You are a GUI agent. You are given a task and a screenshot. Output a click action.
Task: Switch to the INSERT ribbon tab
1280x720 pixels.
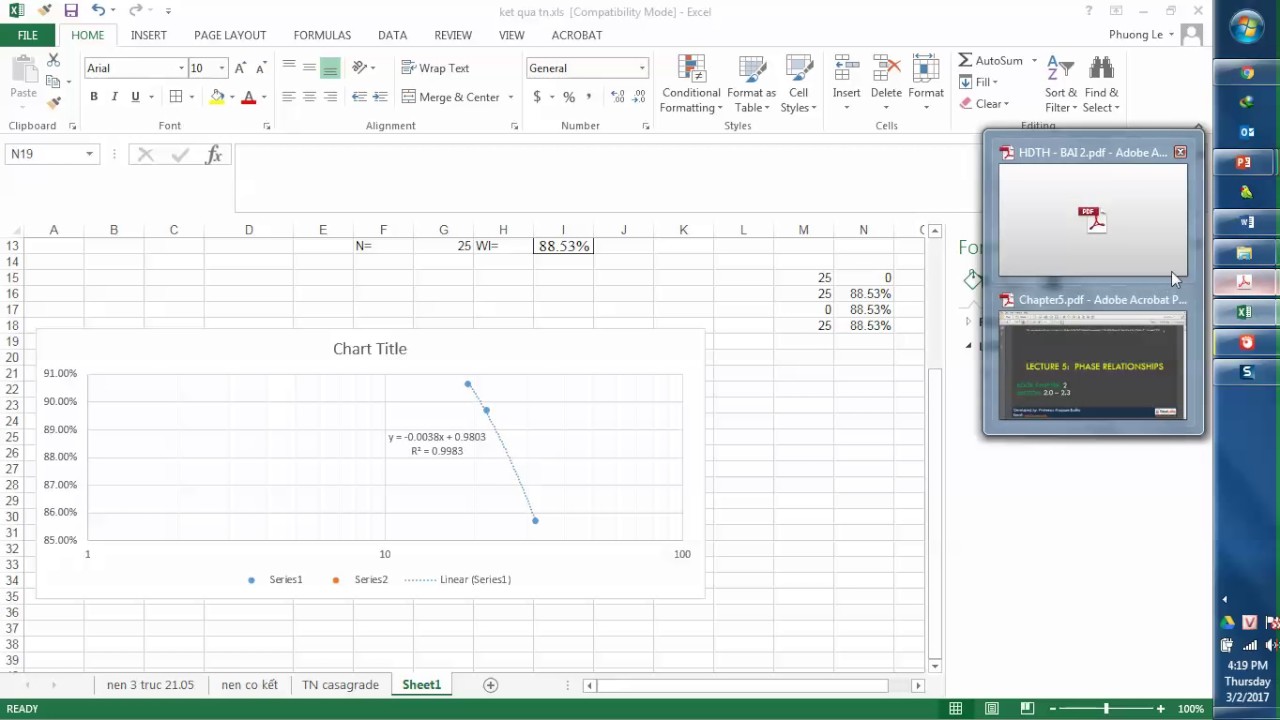(x=149, y=35)
